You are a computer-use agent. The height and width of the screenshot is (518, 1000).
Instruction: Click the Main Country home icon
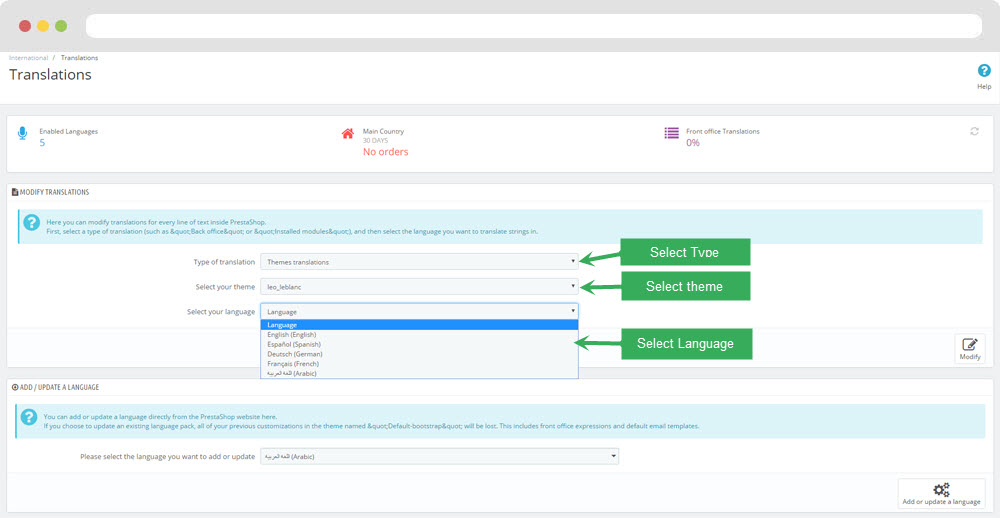click(348, 134)
